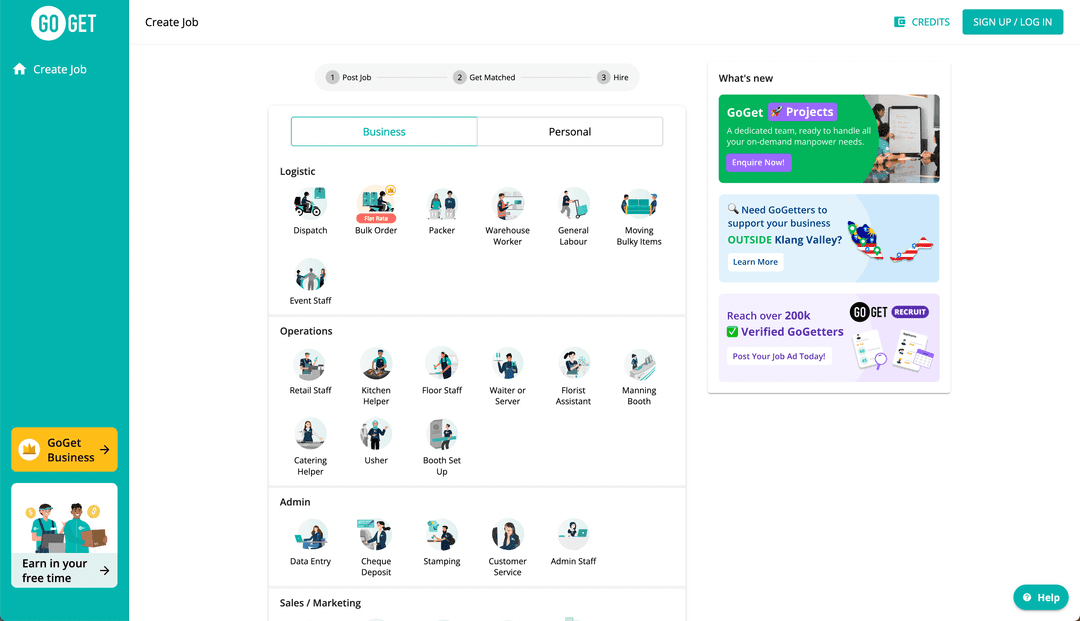Choose the Bulk Order flat rate icon
The image size is (1080, 621).
(x=376, y=204)
